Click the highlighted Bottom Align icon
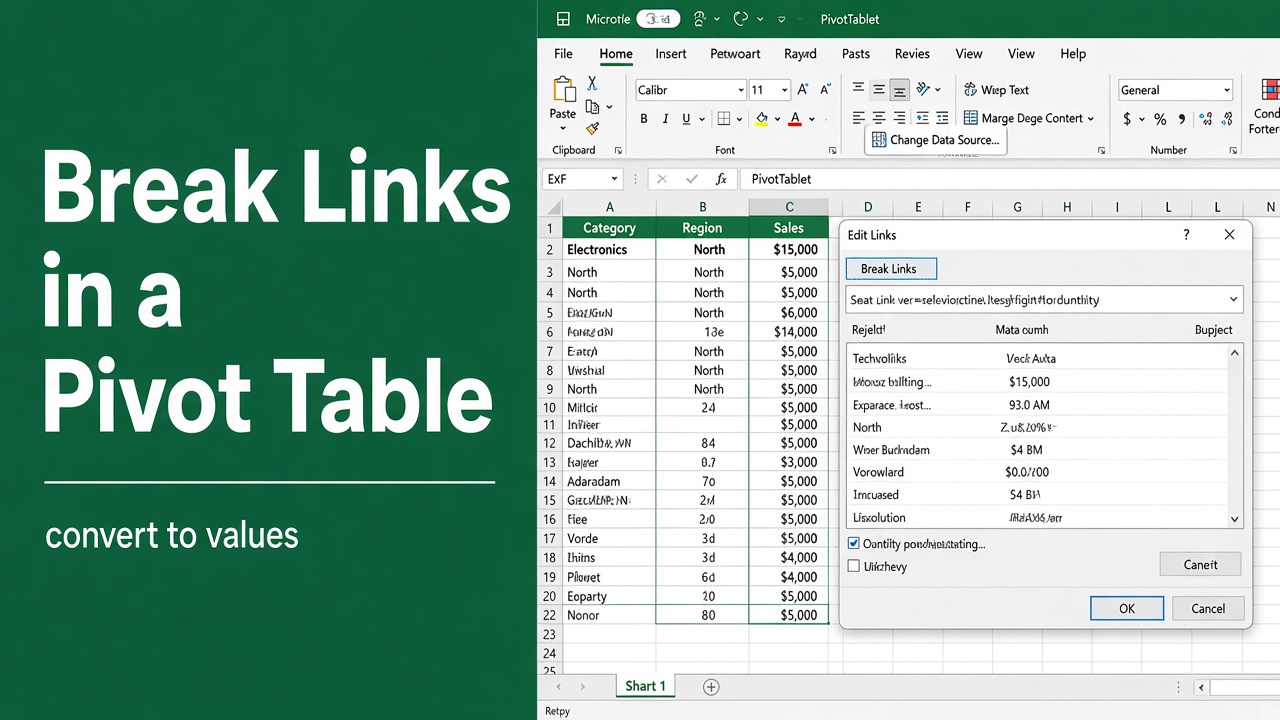1280x720 pixels. pyautogui.click(x=900, y=90)
